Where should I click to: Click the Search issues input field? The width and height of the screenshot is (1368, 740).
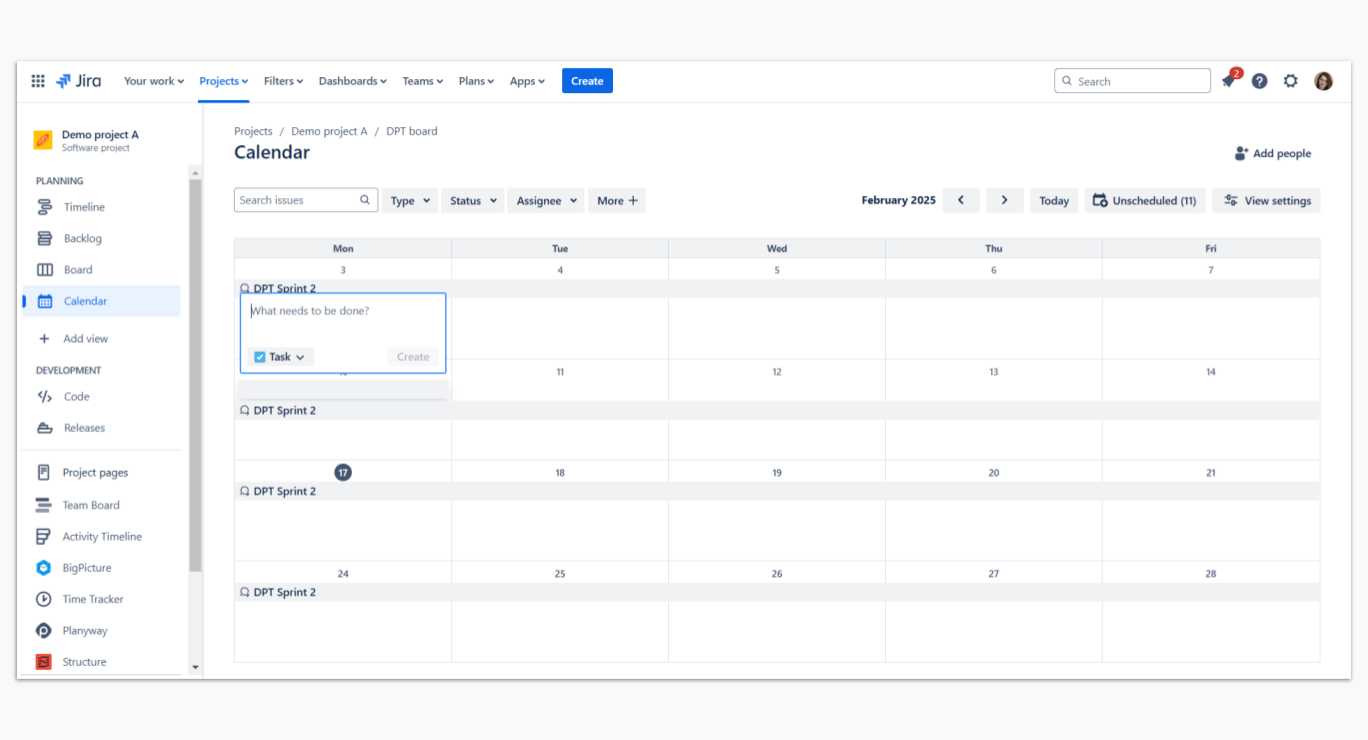297,200
